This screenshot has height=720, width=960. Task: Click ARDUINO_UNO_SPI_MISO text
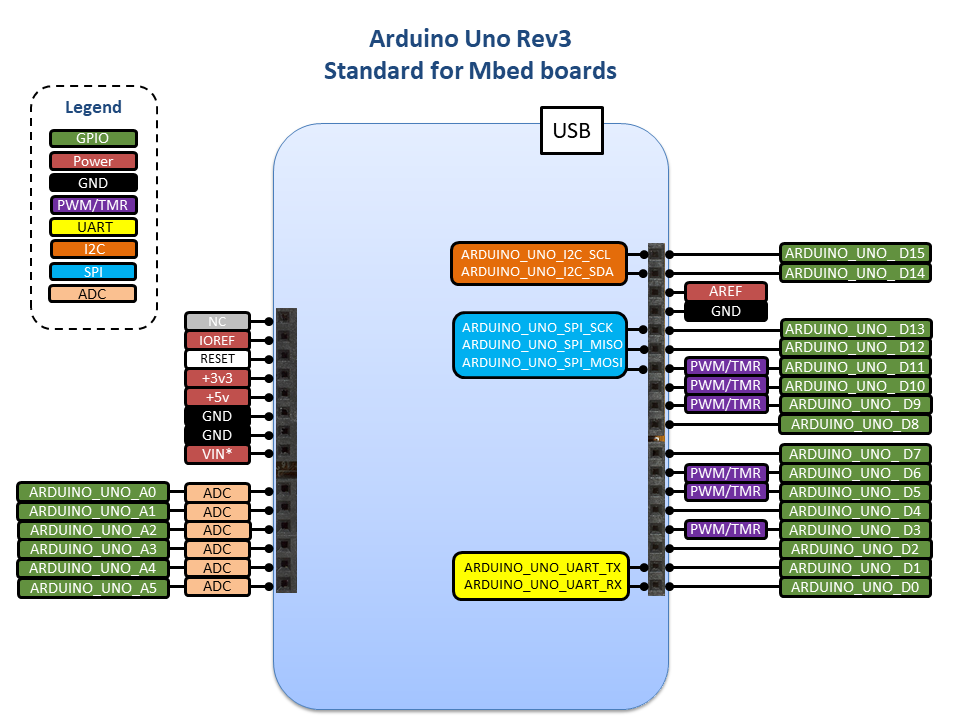pos(542,345)
